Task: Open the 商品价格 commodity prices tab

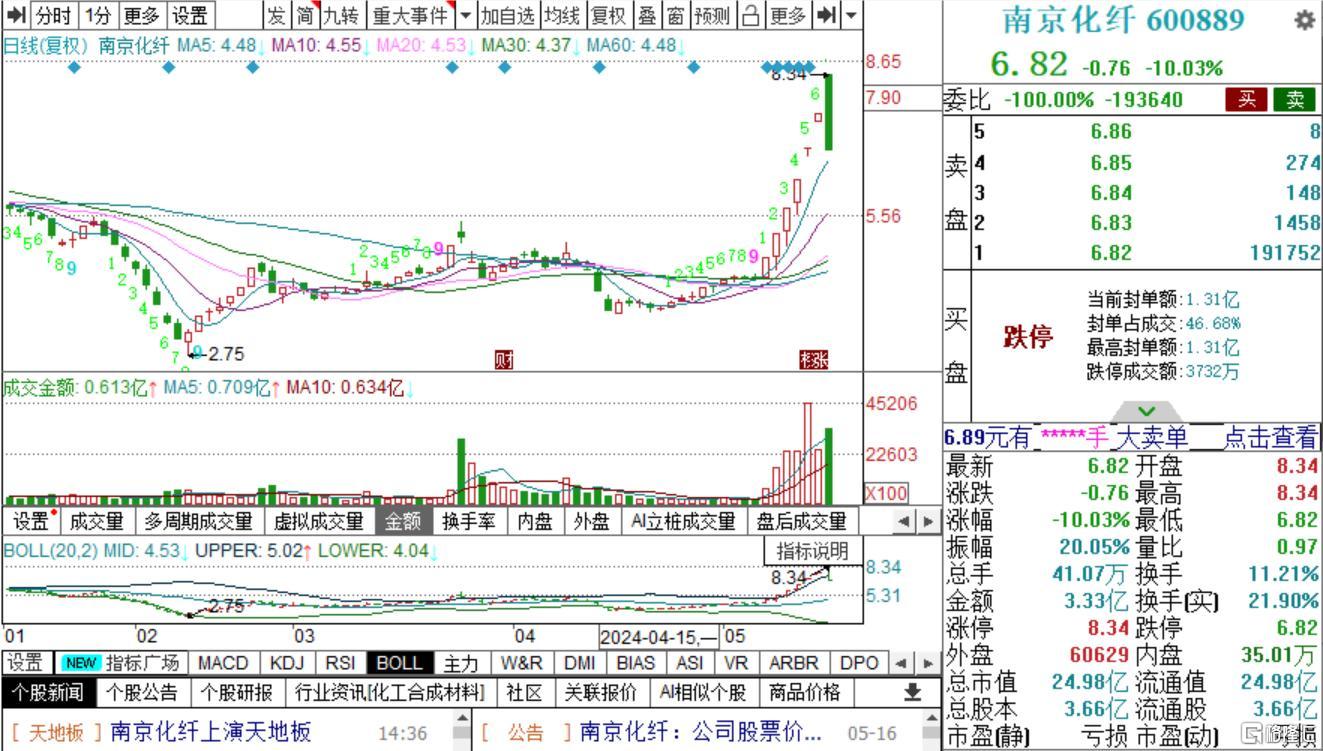Action: coord(805,692)
